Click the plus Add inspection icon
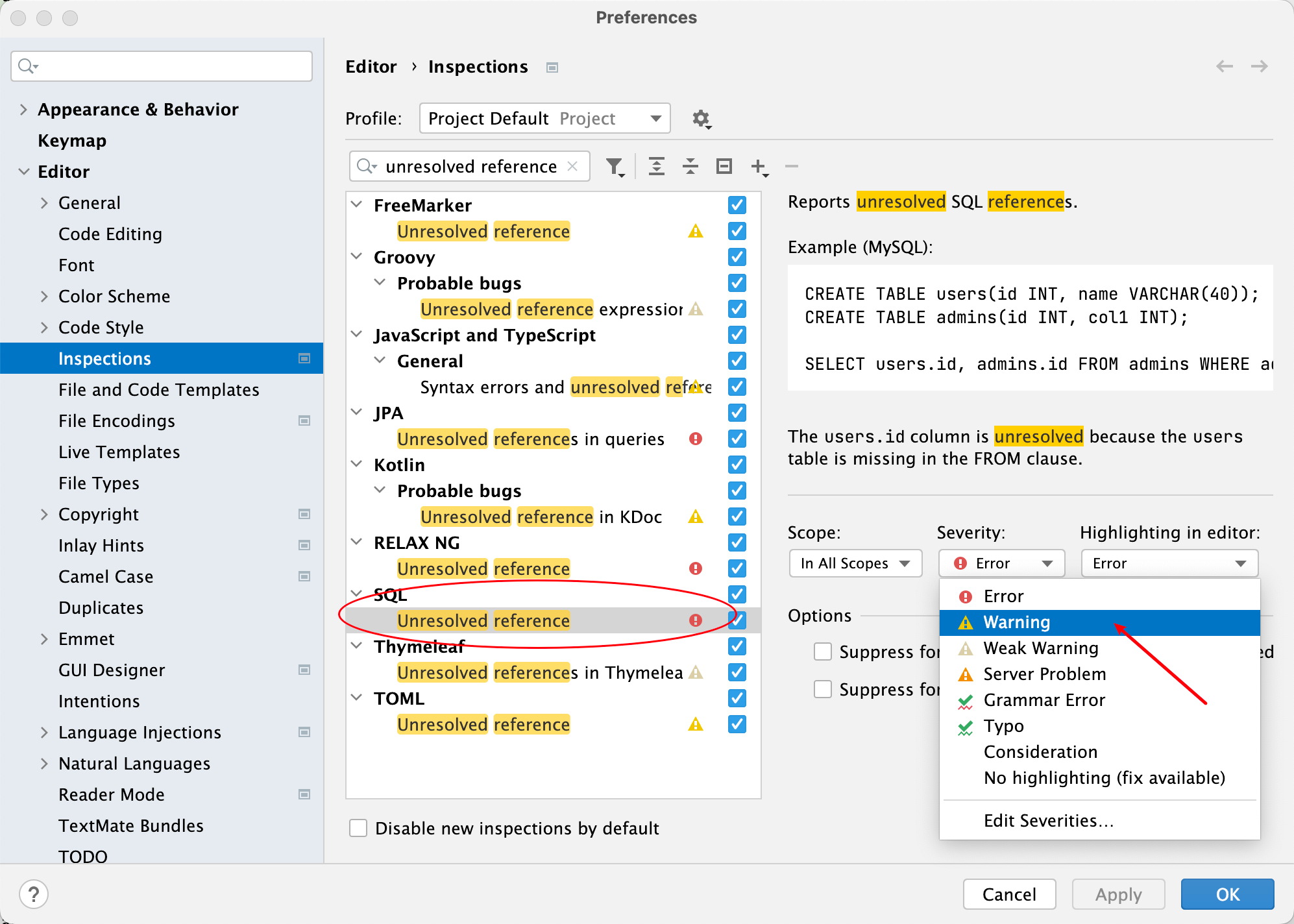 [x=759, y=167]
